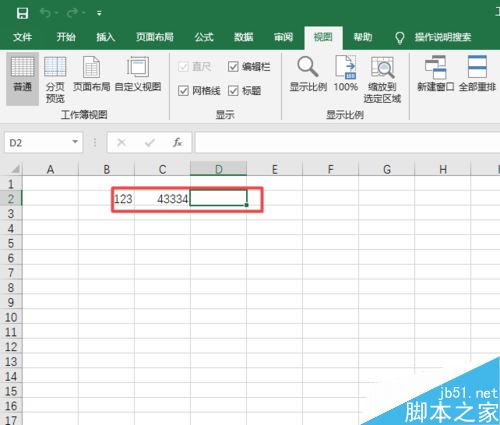Click the confirm checkmark in formula bar

150,143
